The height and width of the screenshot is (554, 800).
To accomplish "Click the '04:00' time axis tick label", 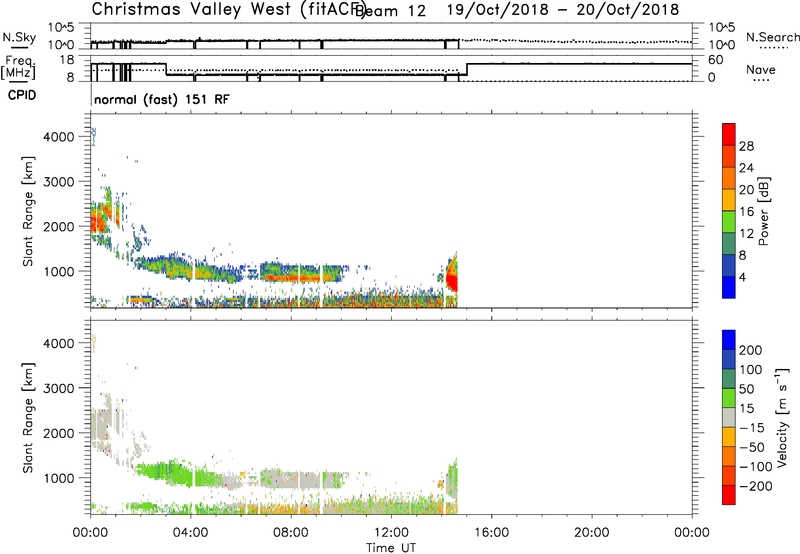I will coord(190,533).
